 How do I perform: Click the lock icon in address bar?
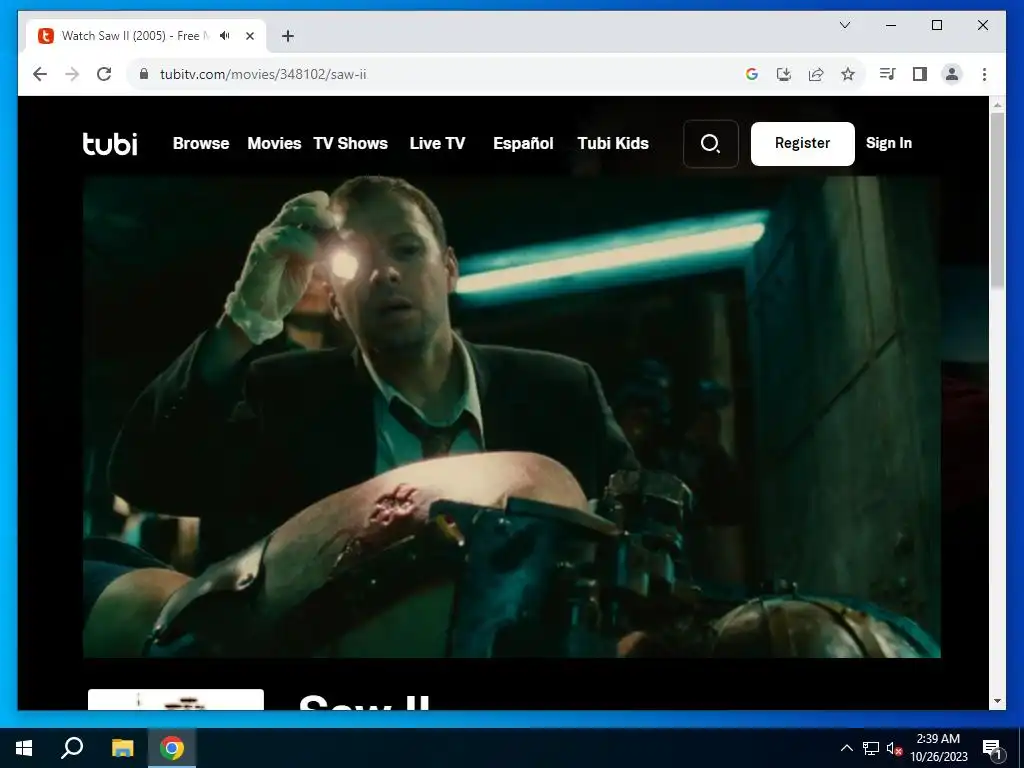coord(144,74)
